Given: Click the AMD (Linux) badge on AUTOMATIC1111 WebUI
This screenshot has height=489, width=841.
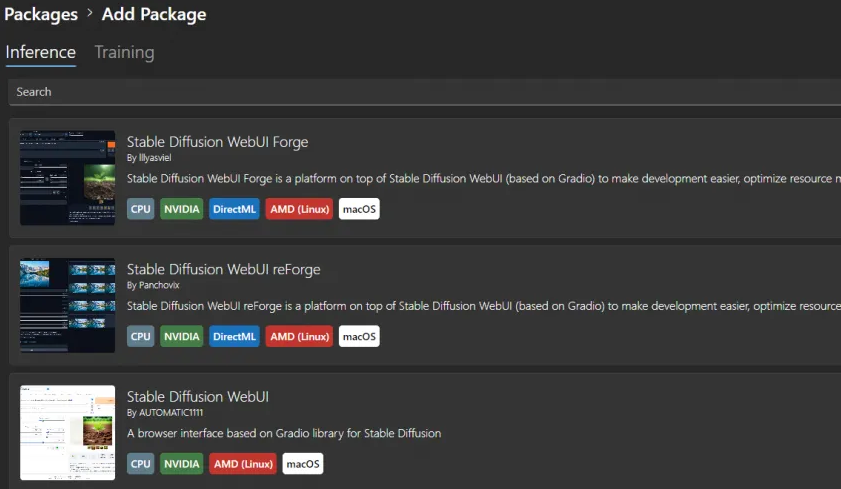Looking at the screenshot, I should tap(243, 464).
